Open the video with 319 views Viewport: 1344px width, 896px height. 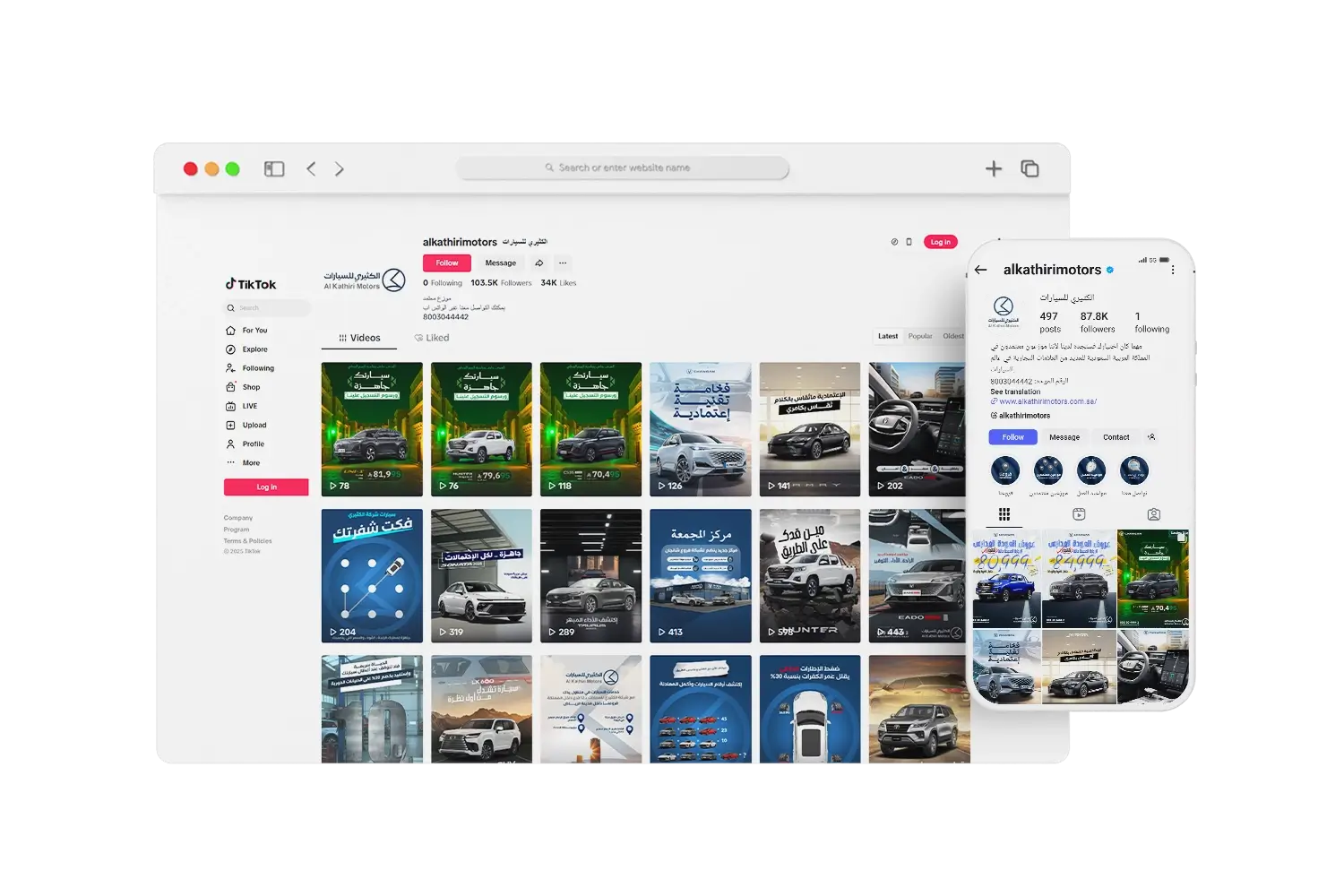pos(481,575)
